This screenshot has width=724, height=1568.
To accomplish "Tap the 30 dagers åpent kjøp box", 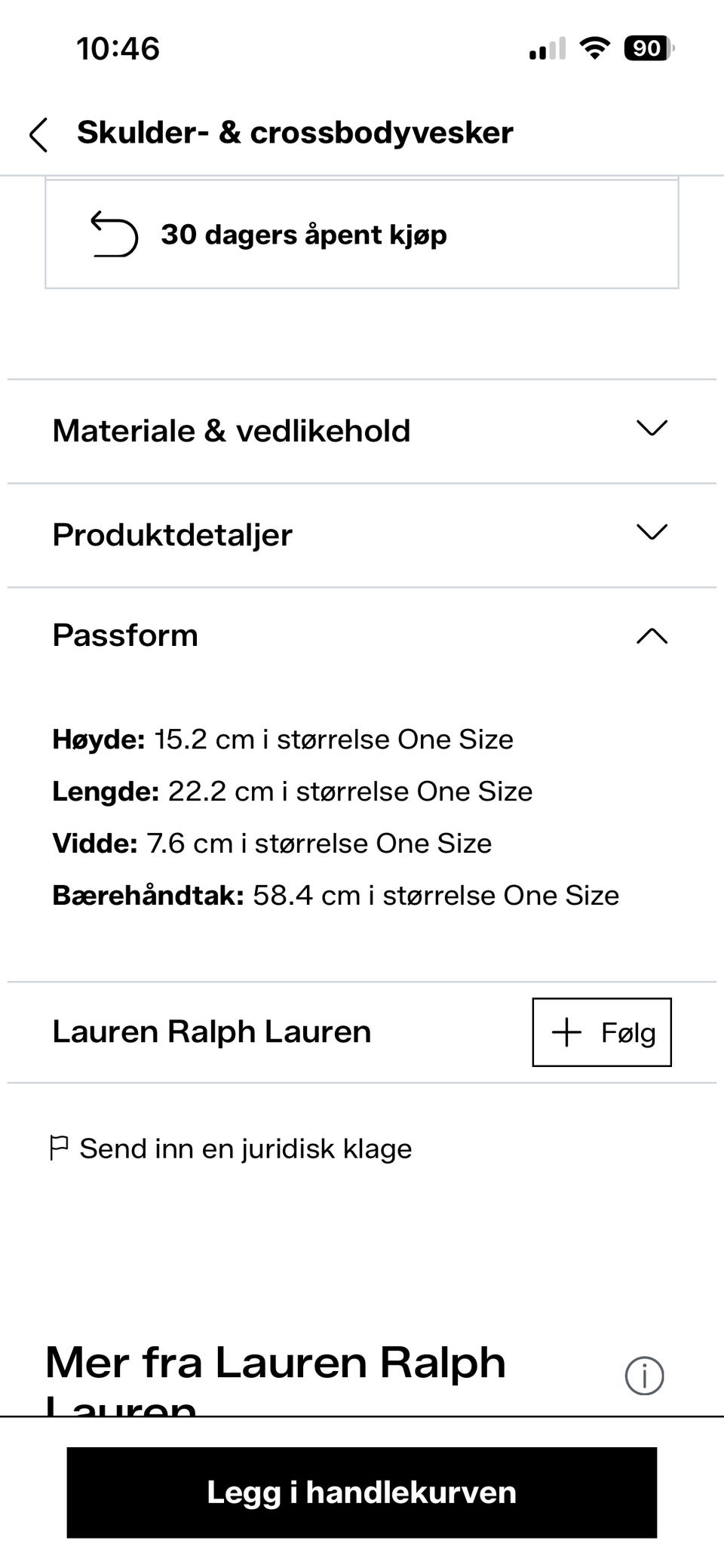I will coord(362,234).
